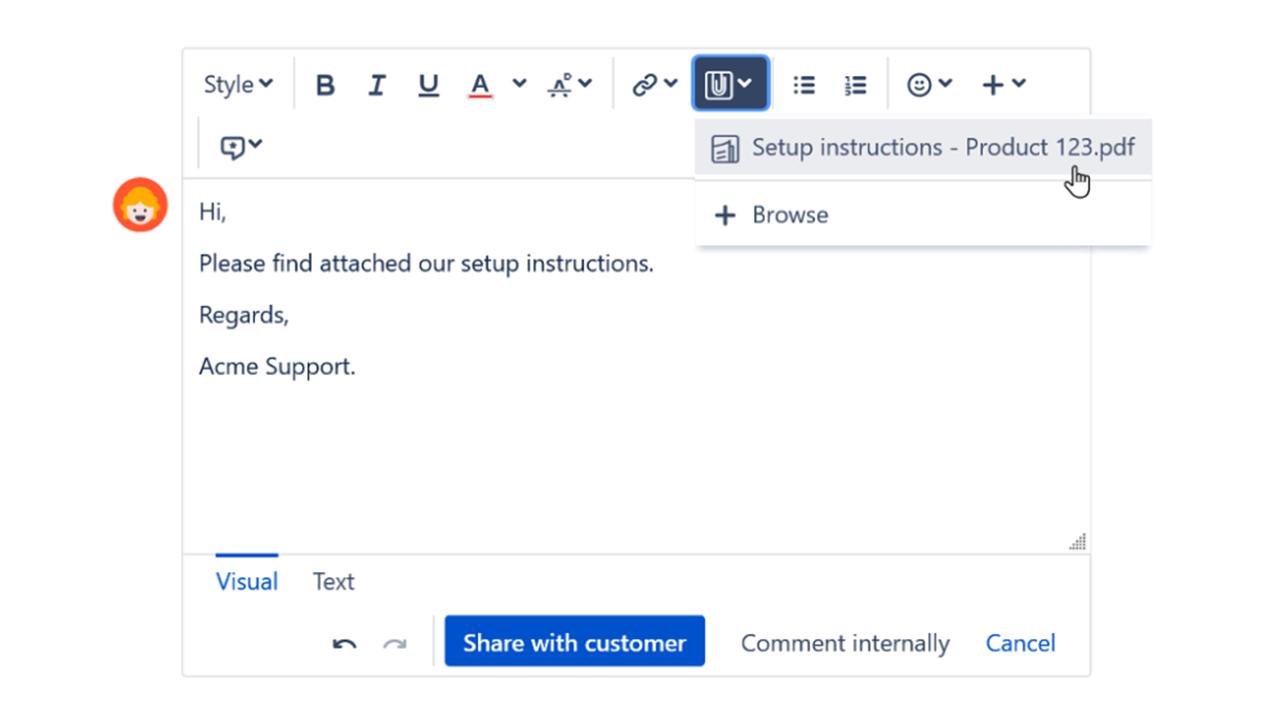Create a bulleted list
1280x720 pixels.
(804, 84)
